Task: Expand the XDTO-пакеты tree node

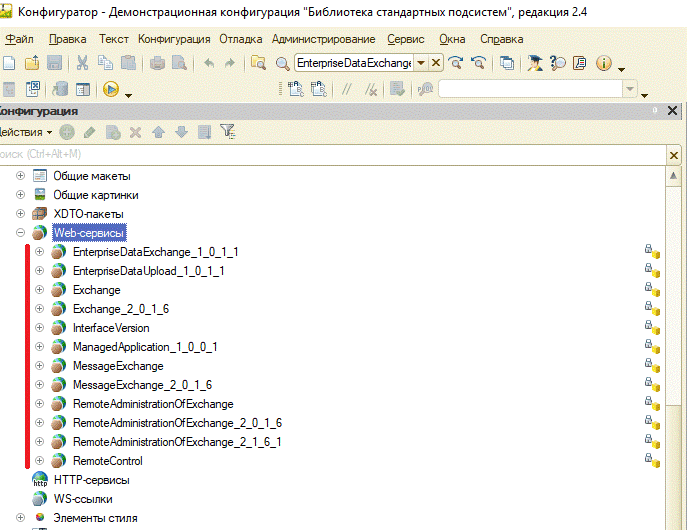Action: [x=20, y=214]
